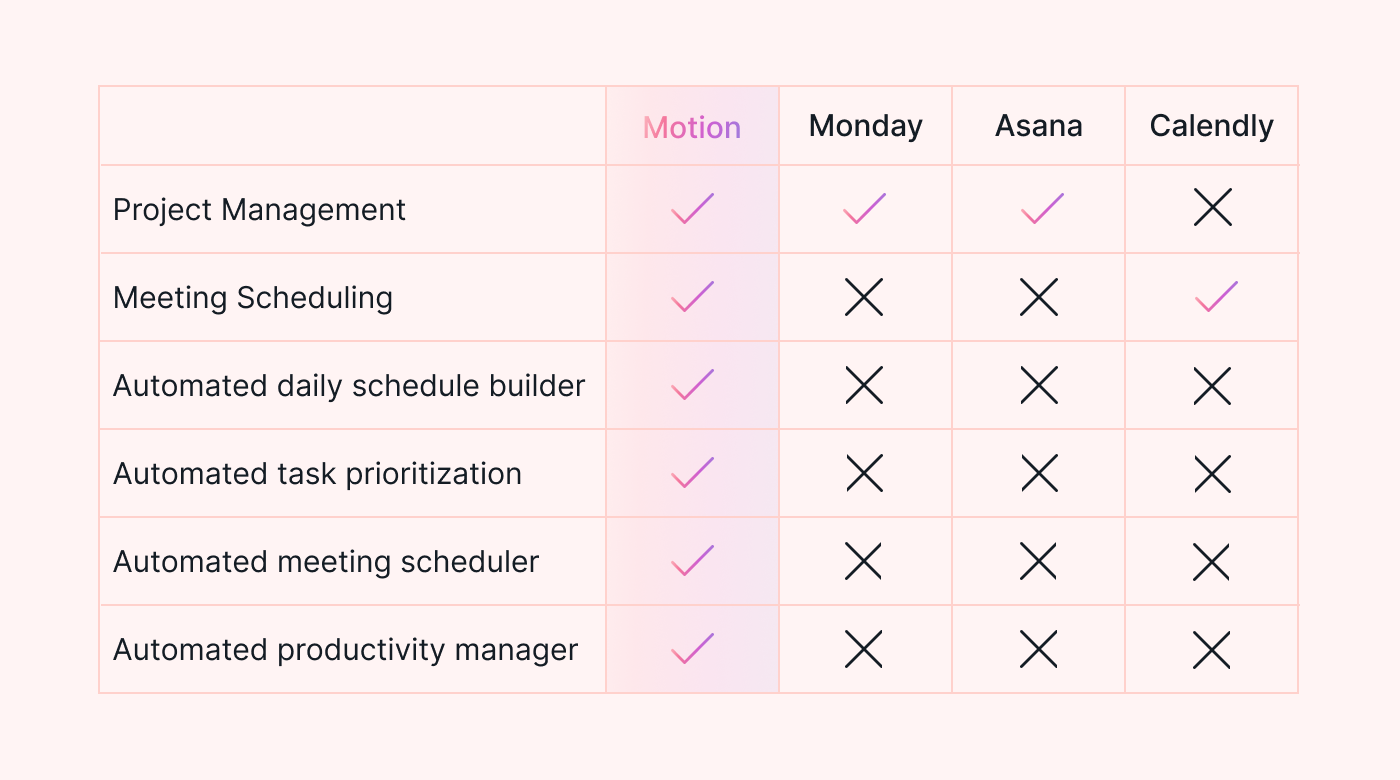
Task: Select the Monday column header
Action: coord(865,126)
